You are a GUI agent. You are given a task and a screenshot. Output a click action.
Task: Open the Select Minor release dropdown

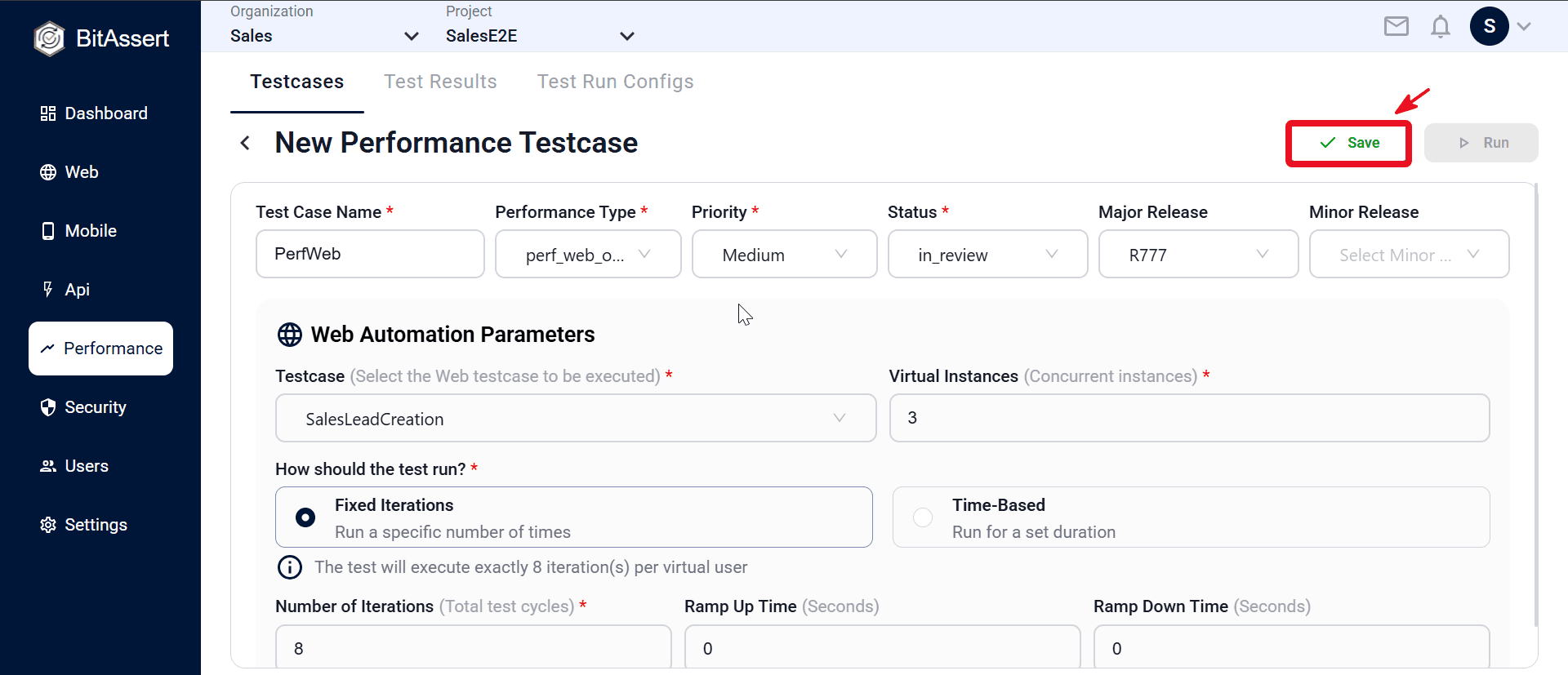tap(1409, 255)
